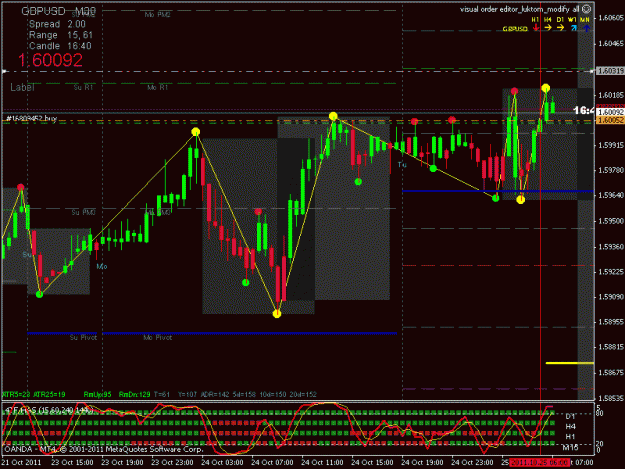Select the red dot at the first peak near 21 Oct

(x=21, y=187)
